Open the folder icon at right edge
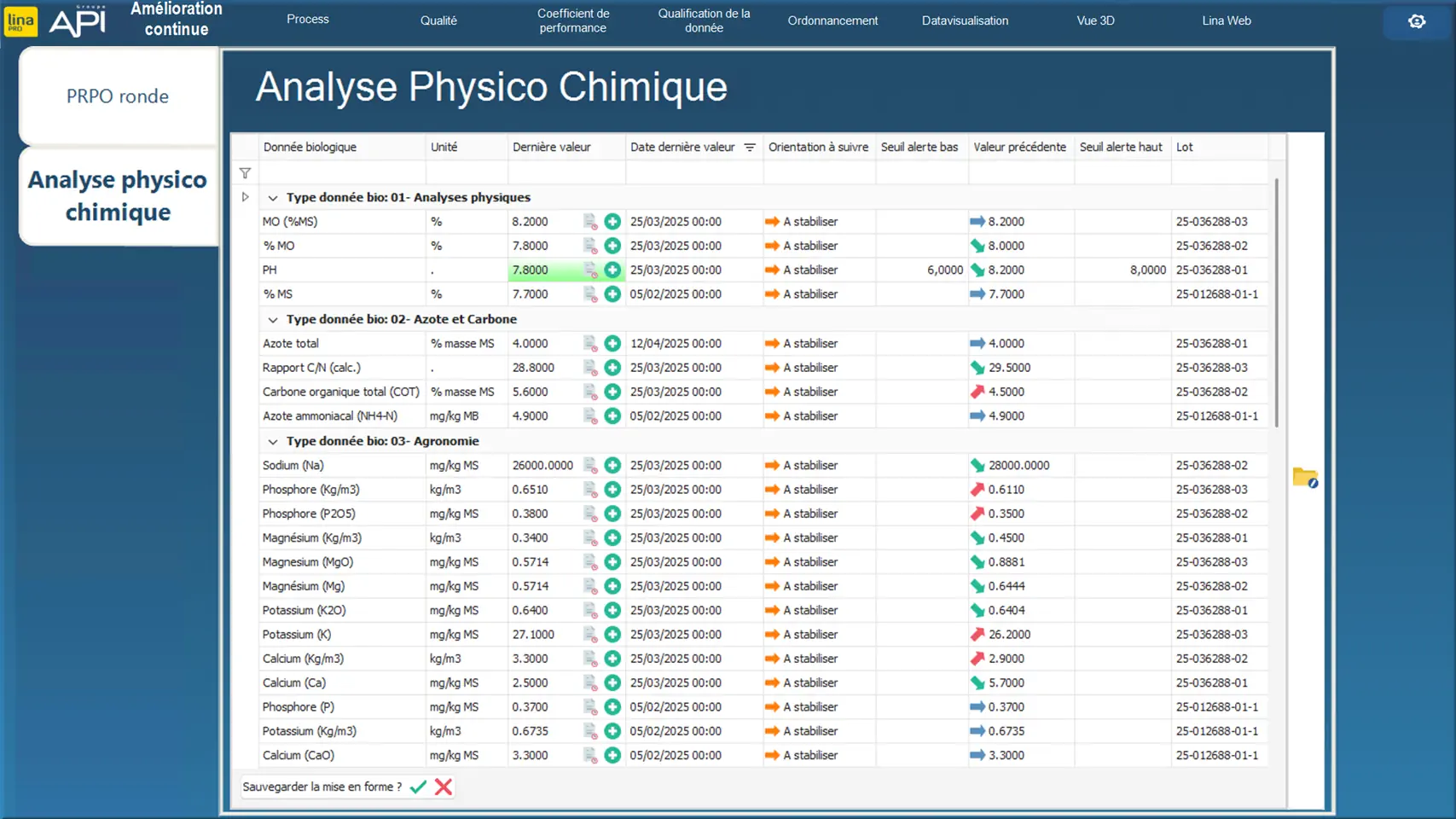Image resolution: width=1456 pixels, height=819 pixels. (x=1304, y=478)
